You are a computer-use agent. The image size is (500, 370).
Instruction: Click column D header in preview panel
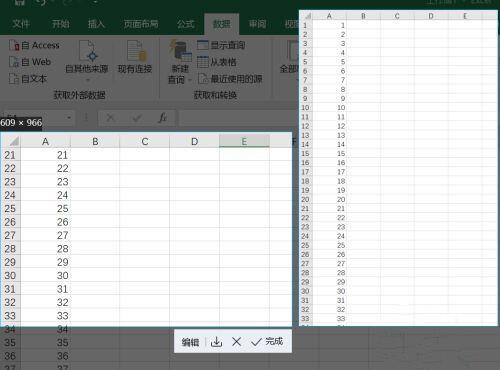(431, 16)
